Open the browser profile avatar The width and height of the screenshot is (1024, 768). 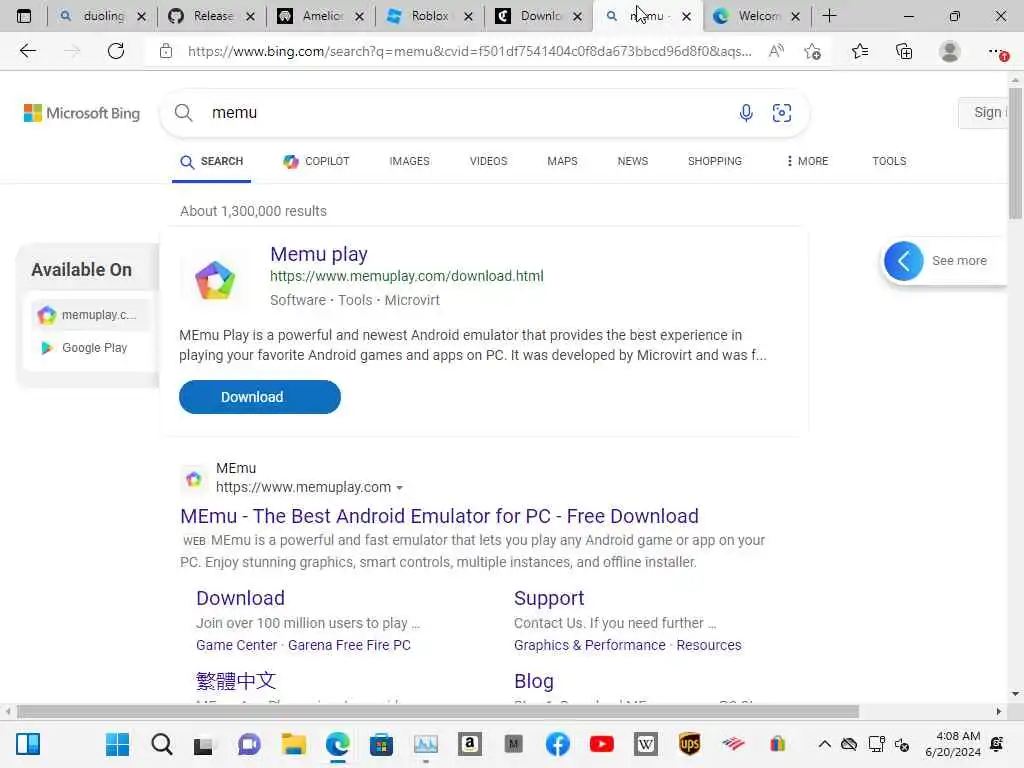tap(950, 51)
